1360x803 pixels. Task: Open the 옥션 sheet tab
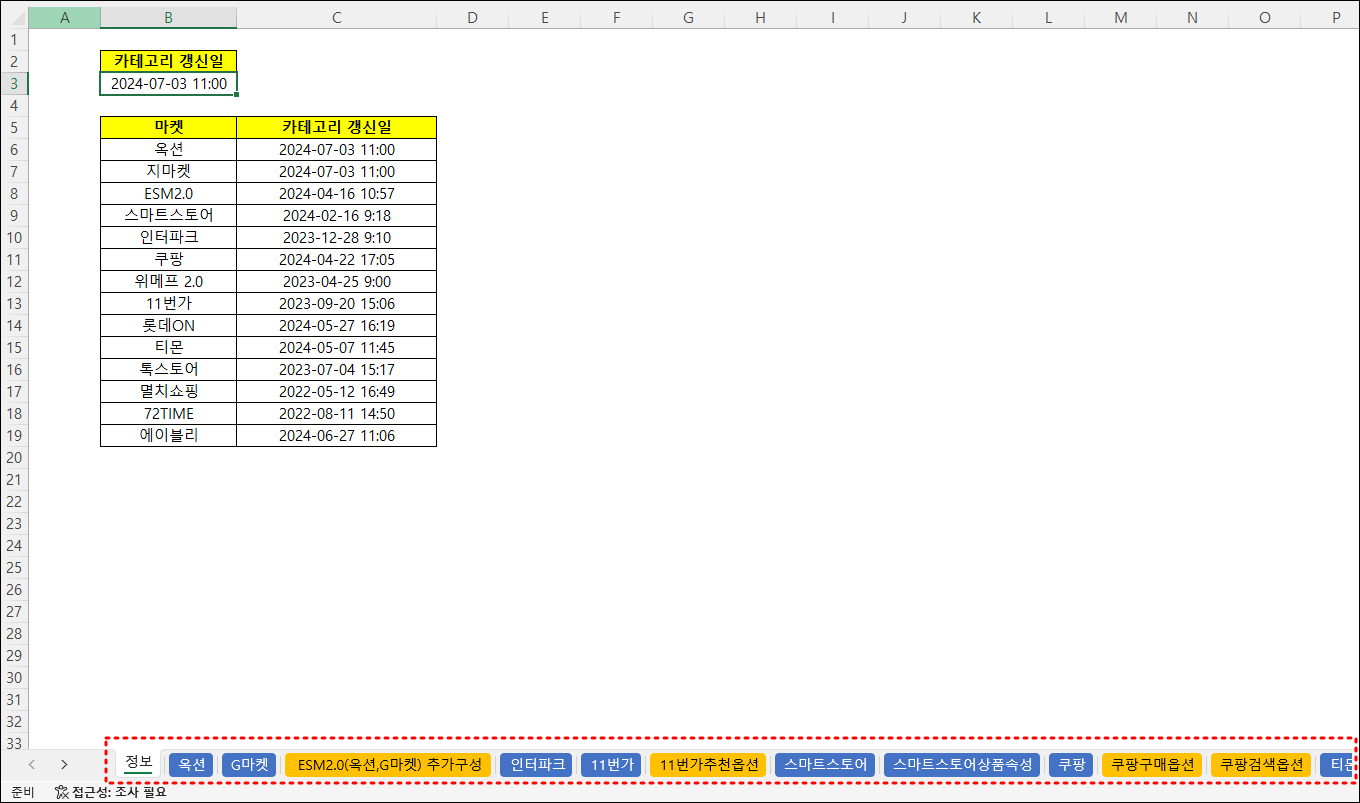191,765
